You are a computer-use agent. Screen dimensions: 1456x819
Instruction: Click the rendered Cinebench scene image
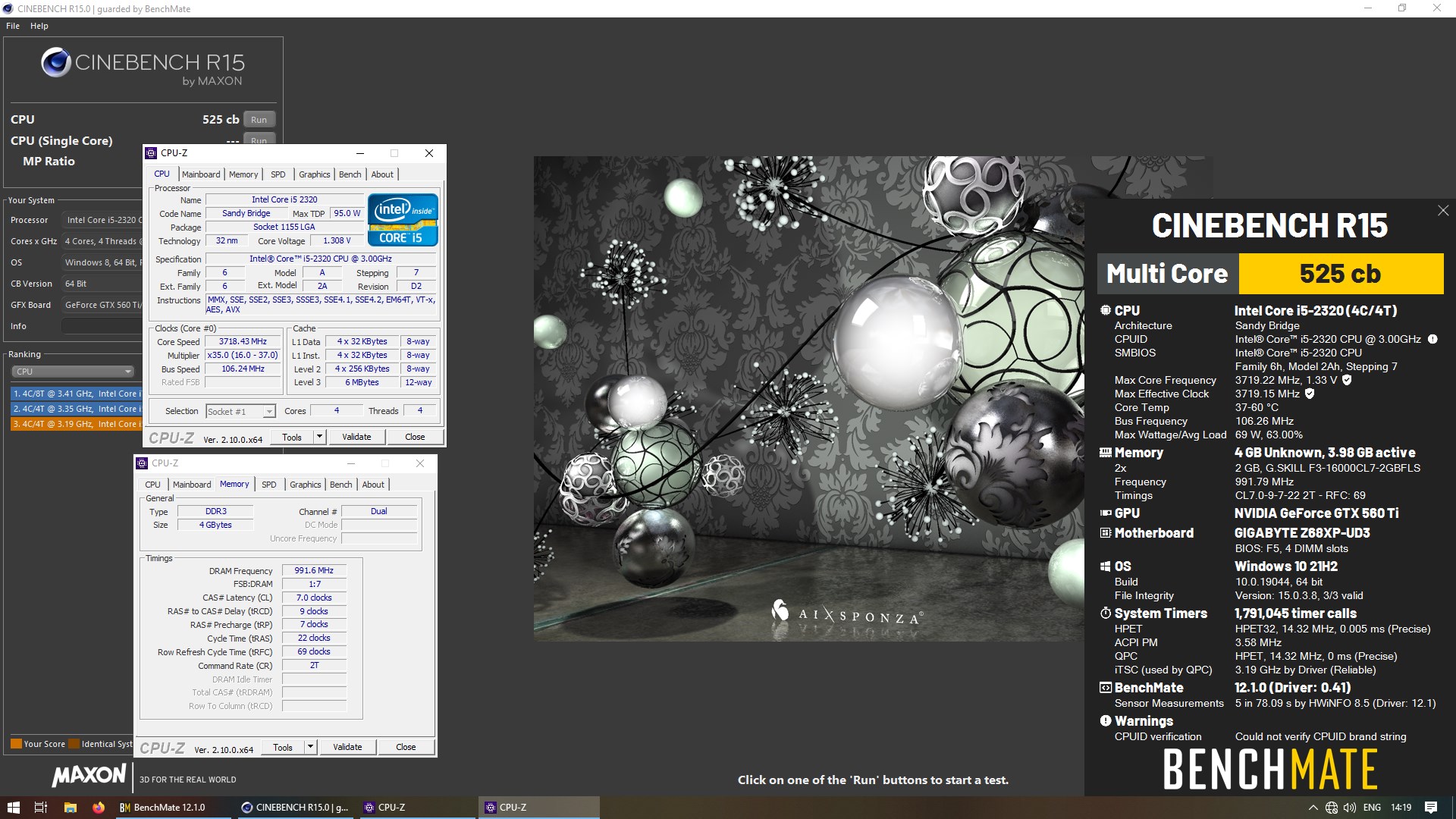[x=808, y=399]
